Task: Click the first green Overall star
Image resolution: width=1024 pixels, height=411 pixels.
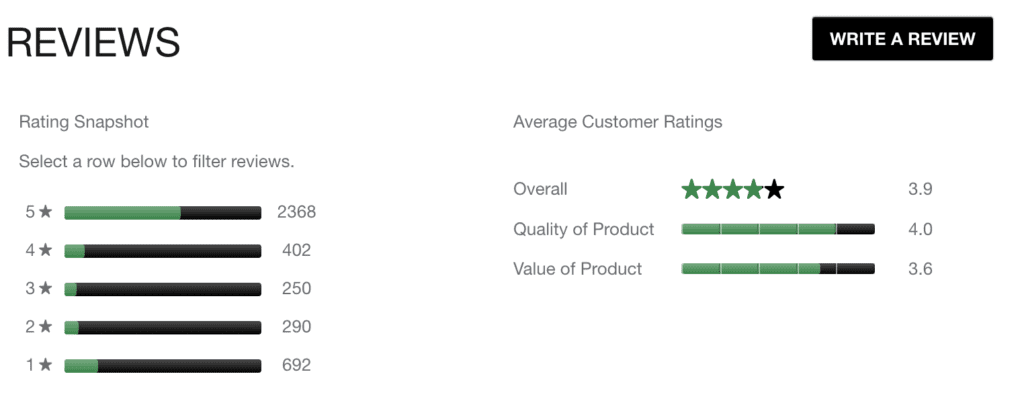Action: point(691,189)
